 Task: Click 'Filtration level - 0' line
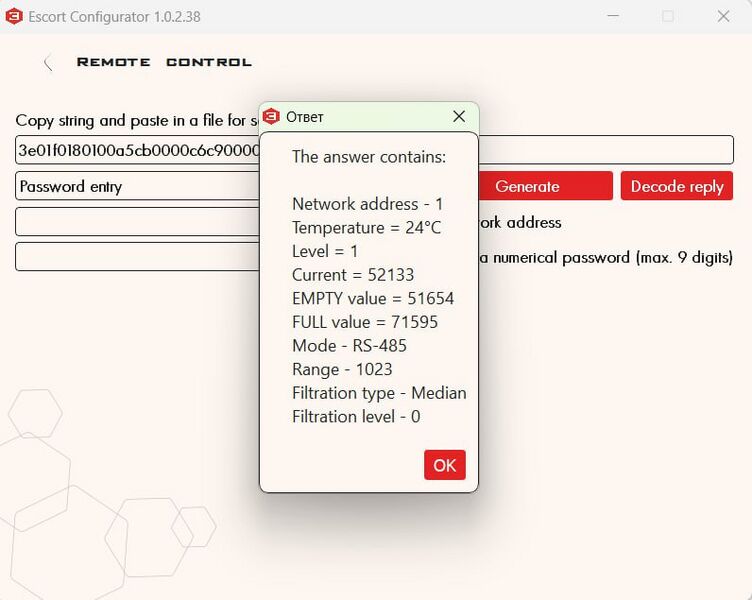coord(356,416)
